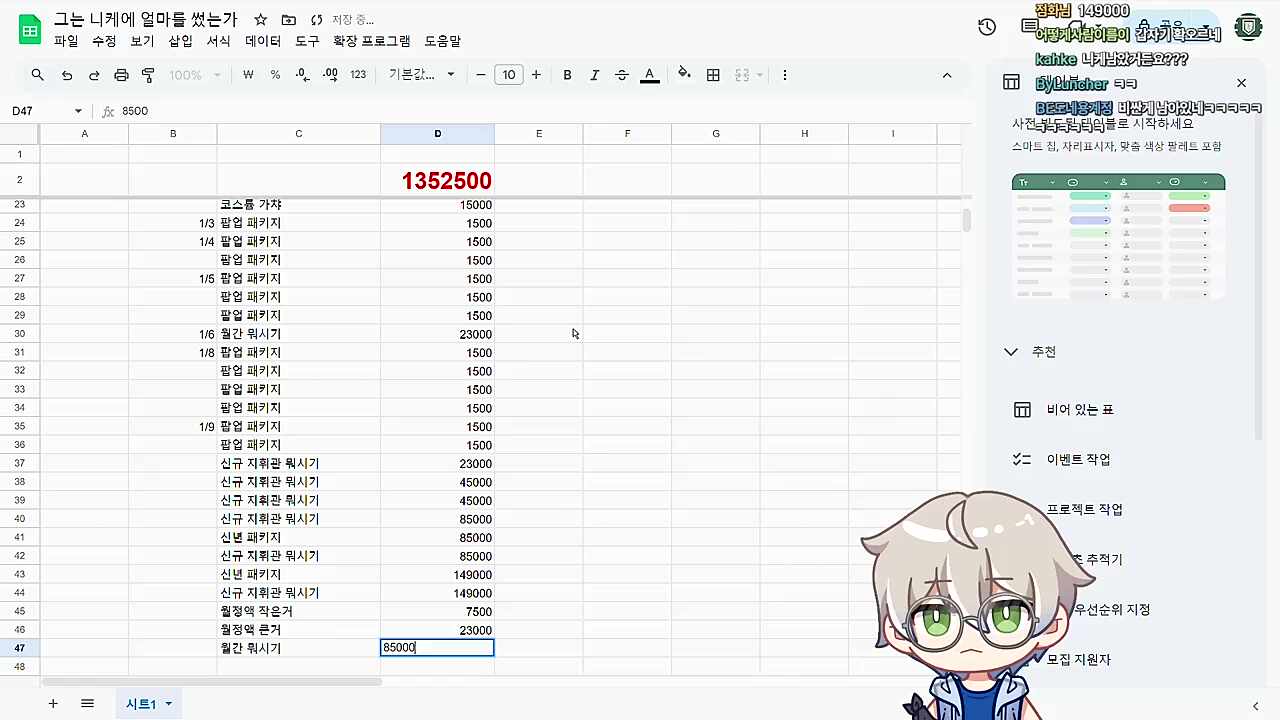
Task: Open the Google Sheets home icon
Action: (x=30, y=30)
